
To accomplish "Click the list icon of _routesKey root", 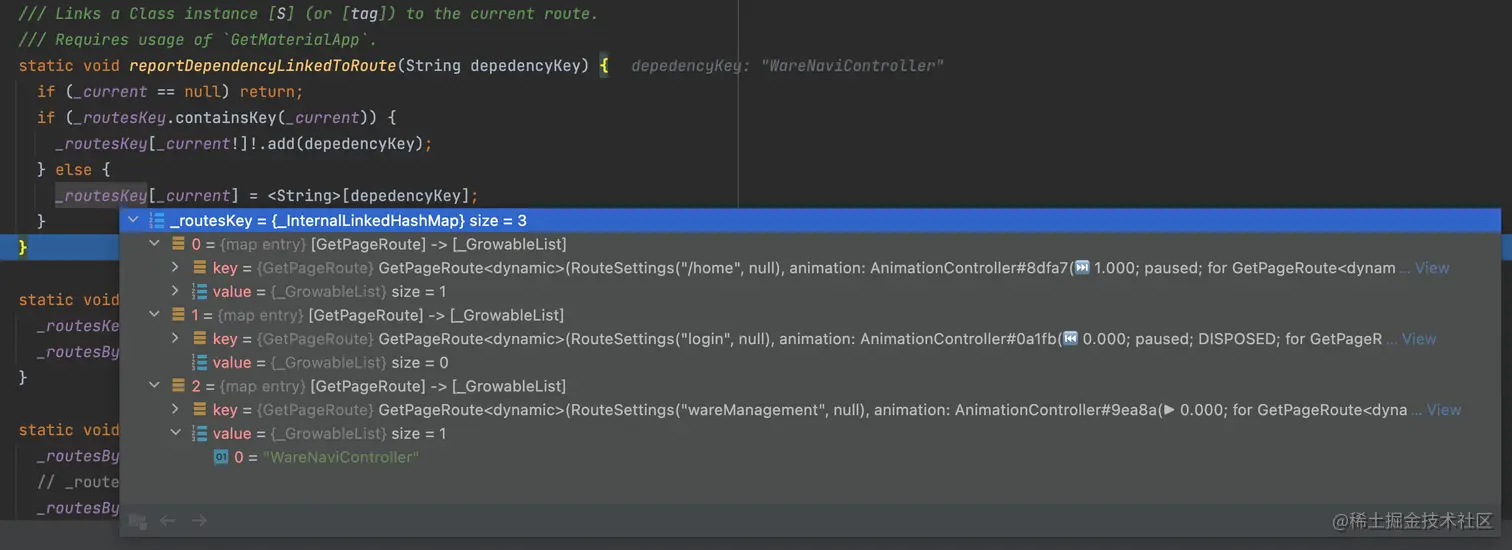I will [x=156, y=220].
